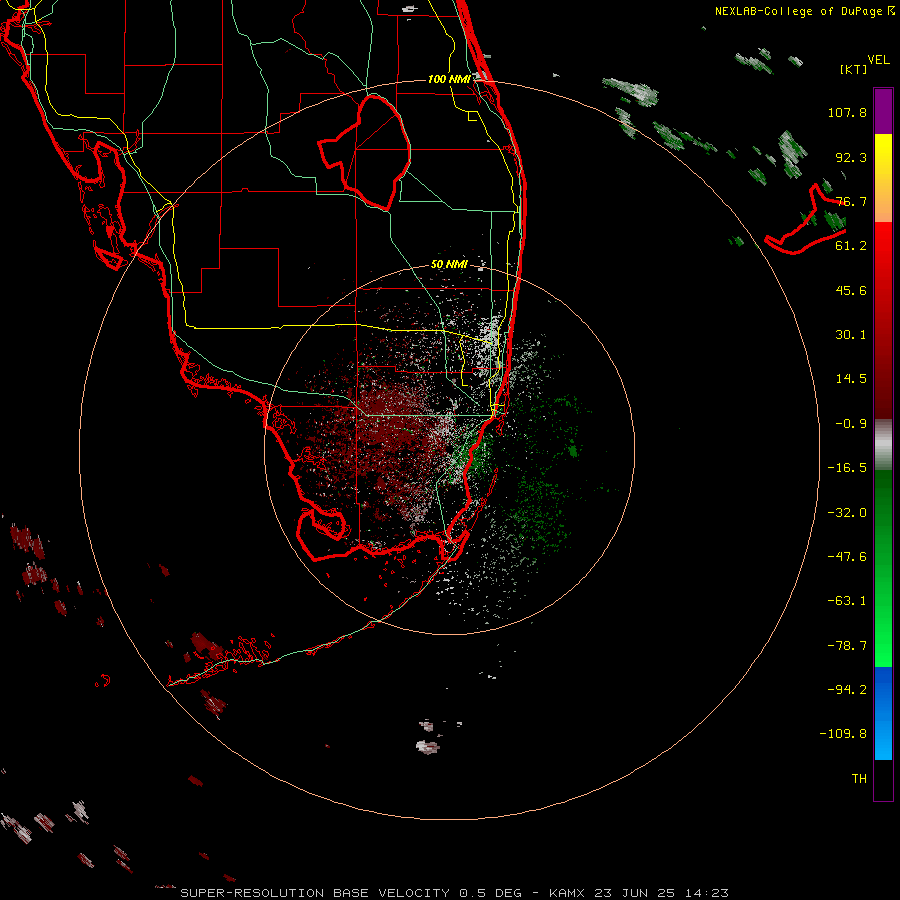This screenshot has height=900, width=900.
Task: Pick the yellow segment of velocity color bar
Action: point(883,178)
